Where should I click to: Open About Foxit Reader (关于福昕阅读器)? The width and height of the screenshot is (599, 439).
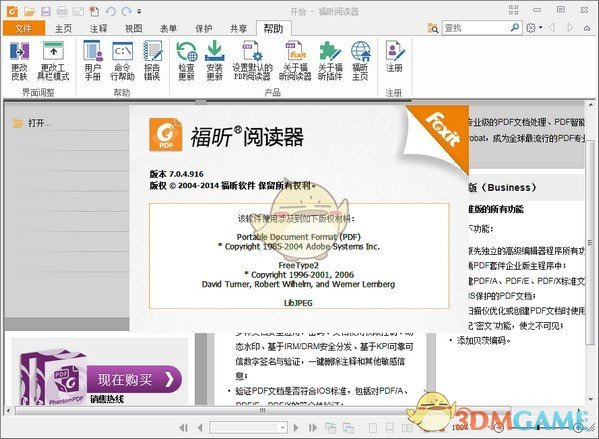(295, 61)
